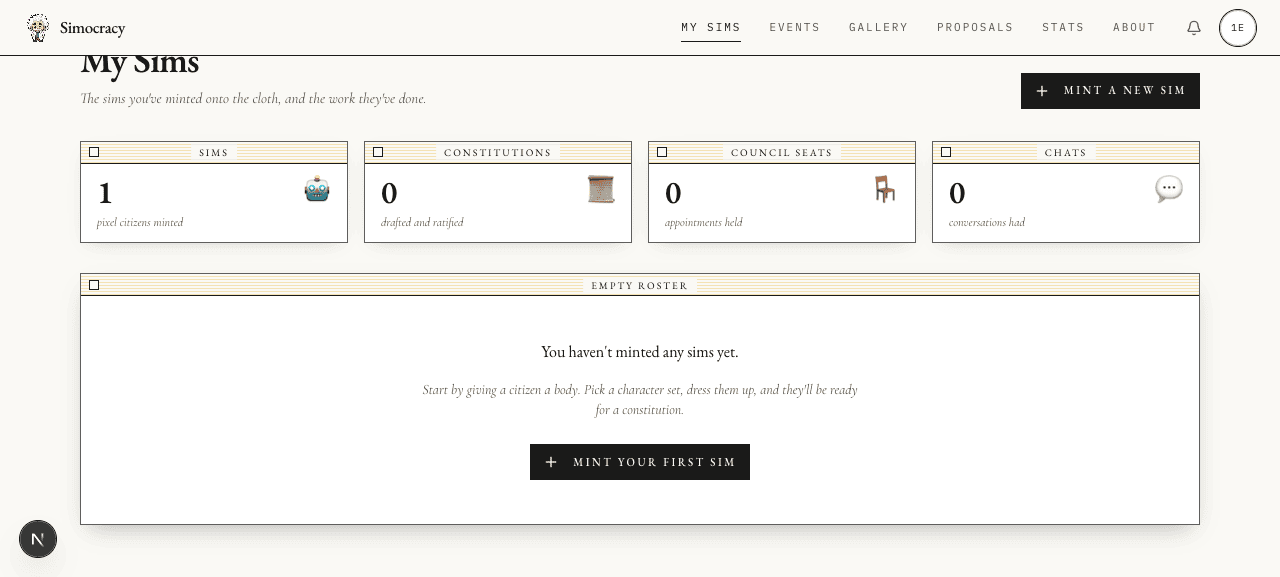Screen dimensions: 1280x577
Task: Click Mint a New Sim button
Action: [x=1110, y=91]
